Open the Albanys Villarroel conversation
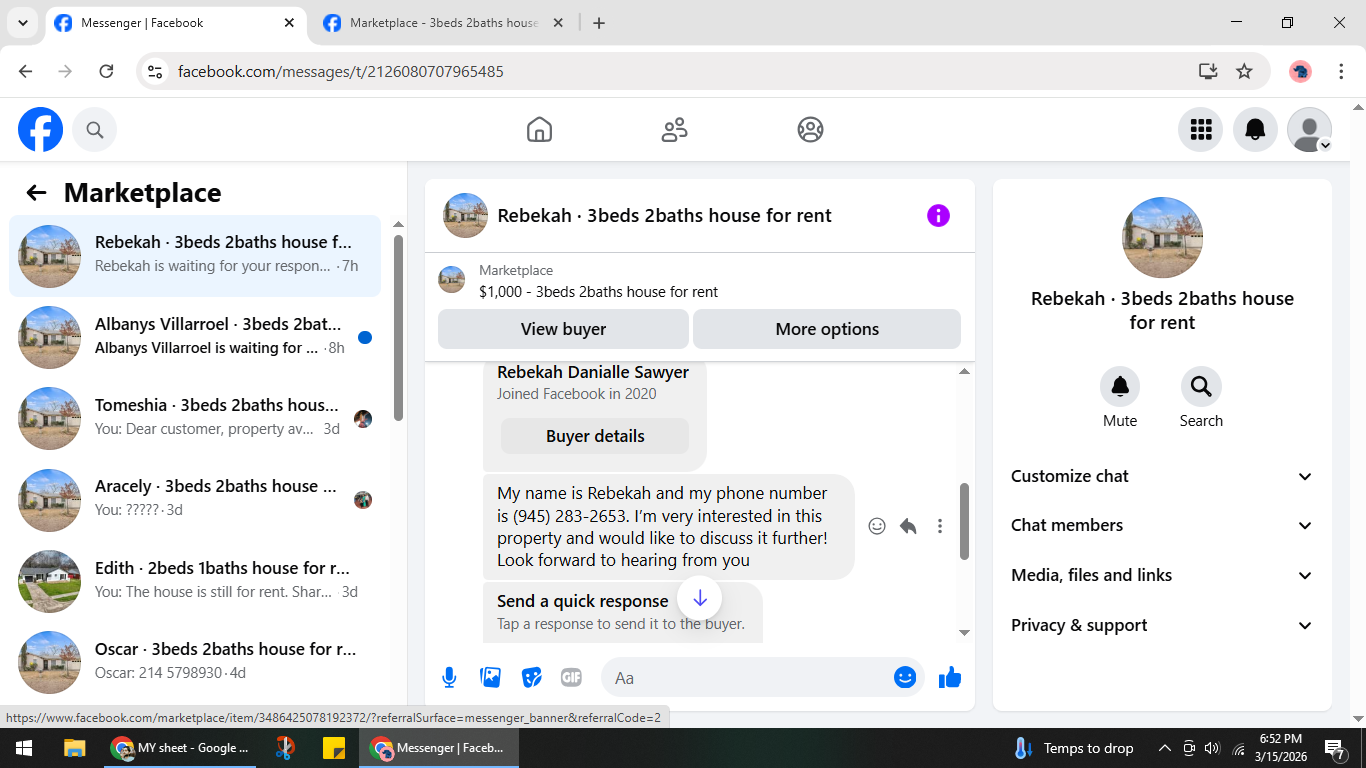This screenshot has height=768, width=1366. (x=195, y=337)
